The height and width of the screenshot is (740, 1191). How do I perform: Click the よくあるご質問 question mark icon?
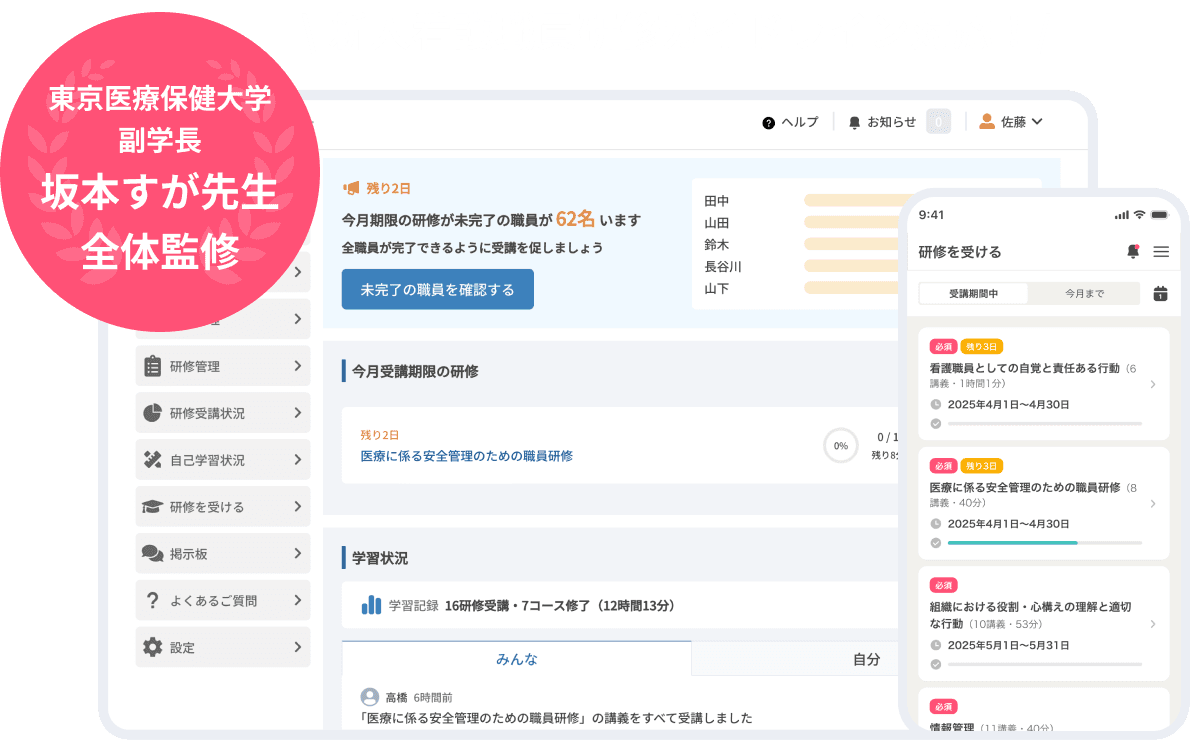(153, 600)
